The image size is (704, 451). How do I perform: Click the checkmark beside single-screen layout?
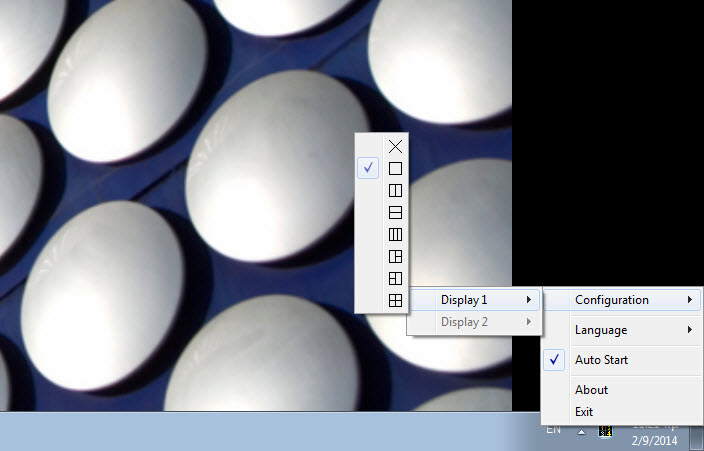point(368,168)
